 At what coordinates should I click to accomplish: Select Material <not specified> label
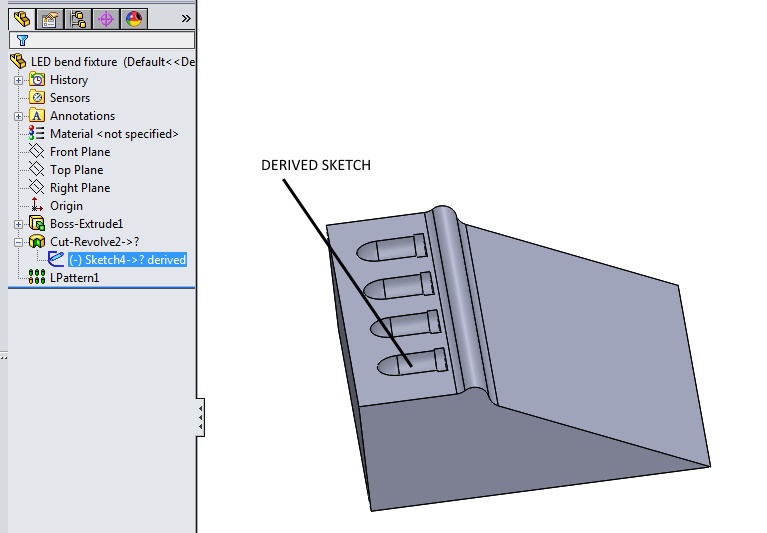114,134
